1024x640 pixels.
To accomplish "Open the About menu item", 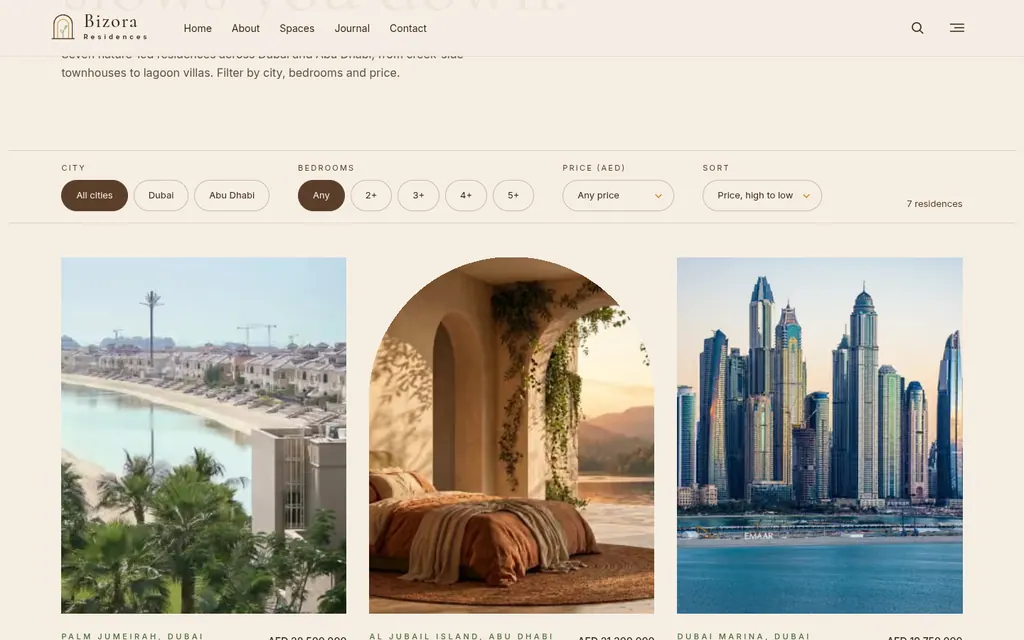I will pyautogui.click(x=245, y=28).
